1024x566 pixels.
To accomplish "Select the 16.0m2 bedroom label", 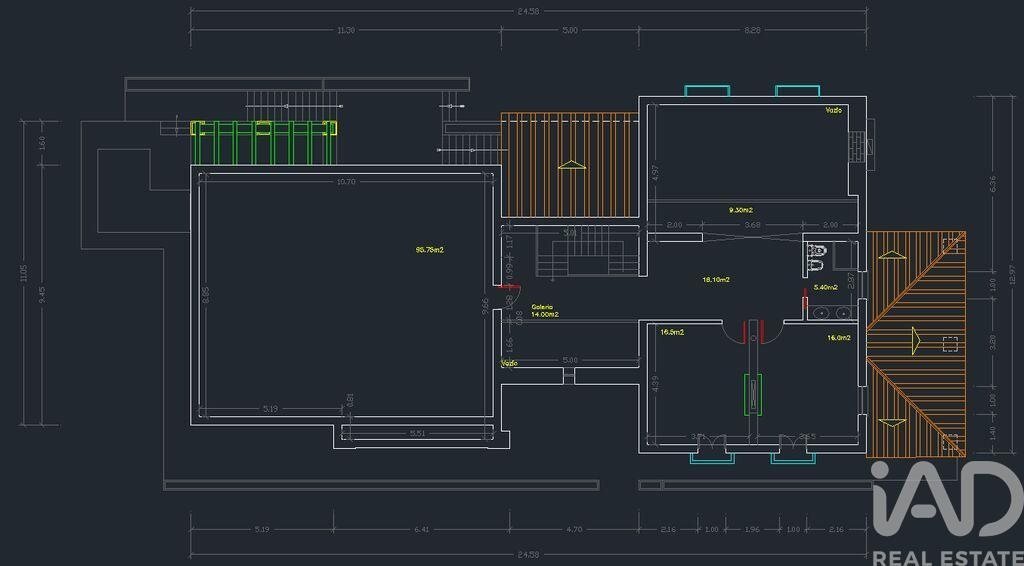I will [839, 338].
